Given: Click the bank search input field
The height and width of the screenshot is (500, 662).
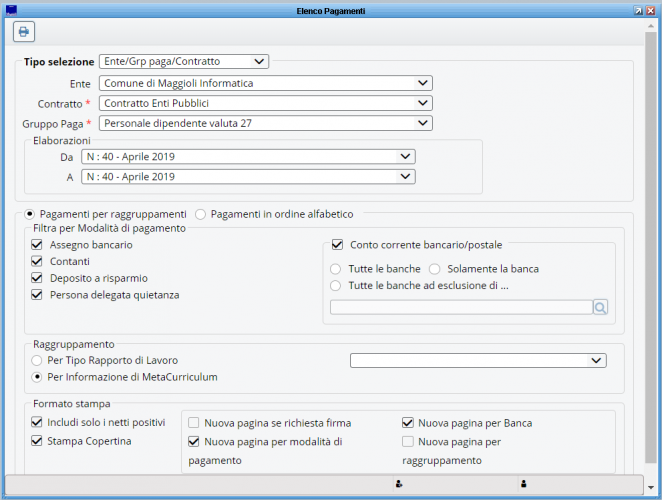Looking at the screenshot, I should [x=460, y=308].
